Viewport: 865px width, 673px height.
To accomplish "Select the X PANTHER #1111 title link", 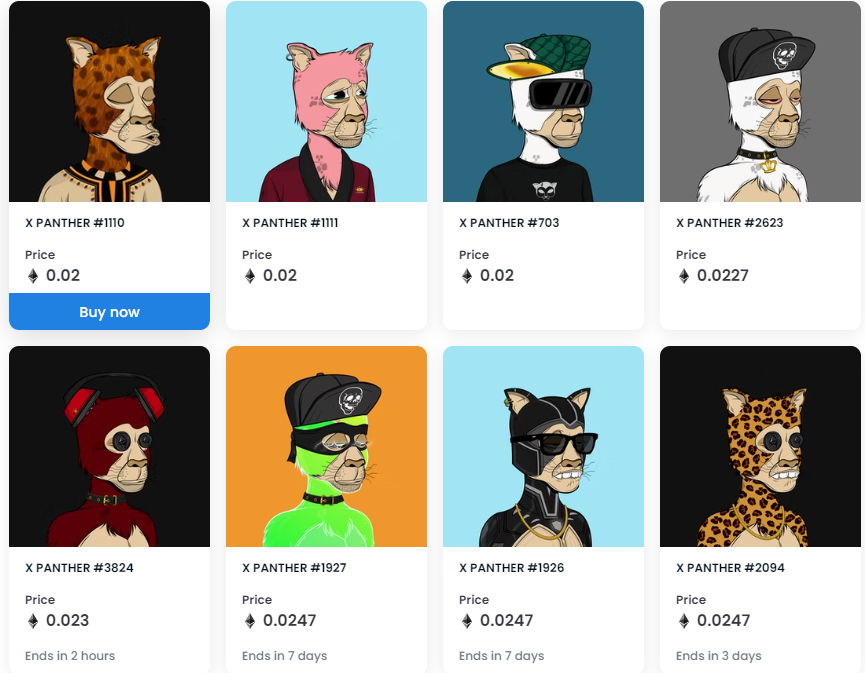I will coord(290,223).
